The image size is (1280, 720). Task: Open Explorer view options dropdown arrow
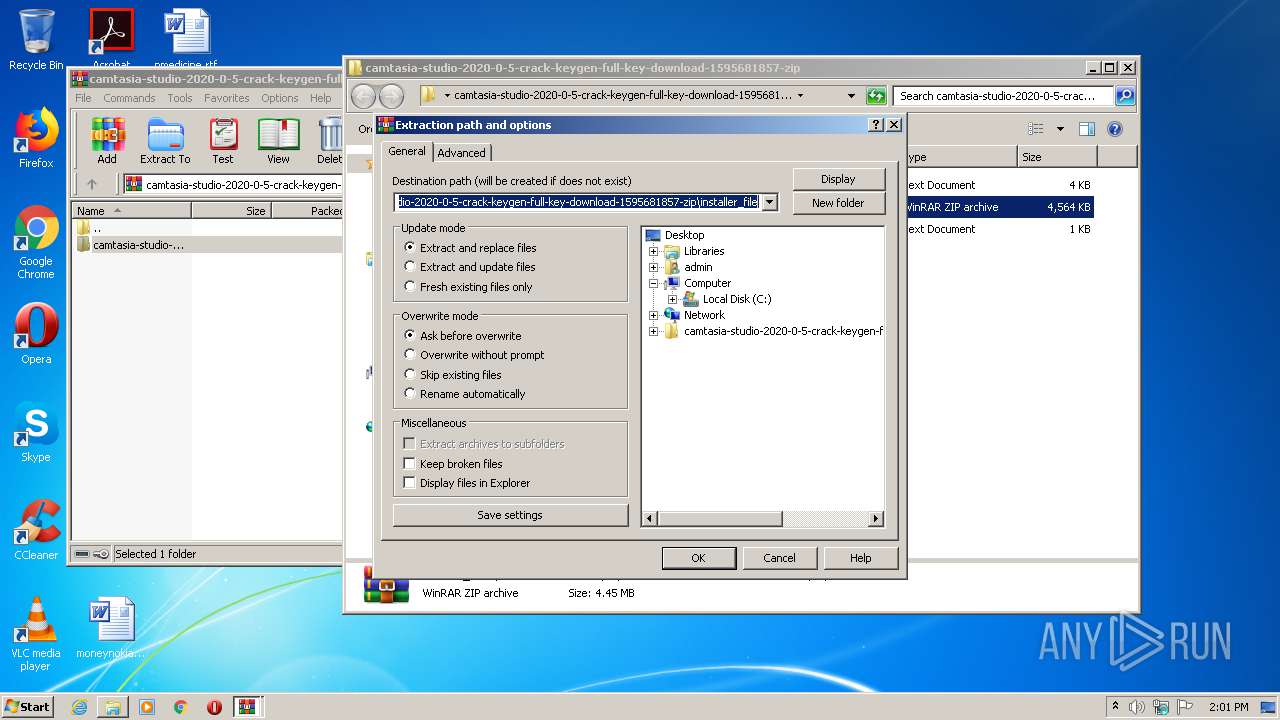click(1060, 129)
